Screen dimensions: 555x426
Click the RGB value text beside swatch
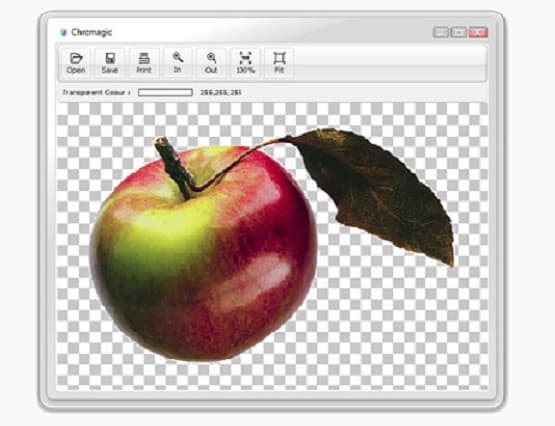(221, 92)
